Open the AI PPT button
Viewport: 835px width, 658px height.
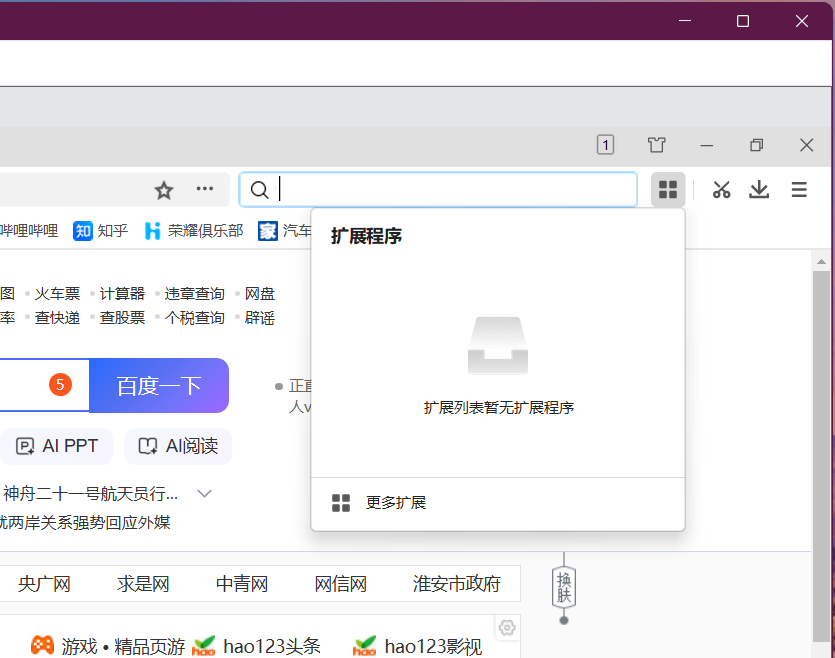[56, 446]
